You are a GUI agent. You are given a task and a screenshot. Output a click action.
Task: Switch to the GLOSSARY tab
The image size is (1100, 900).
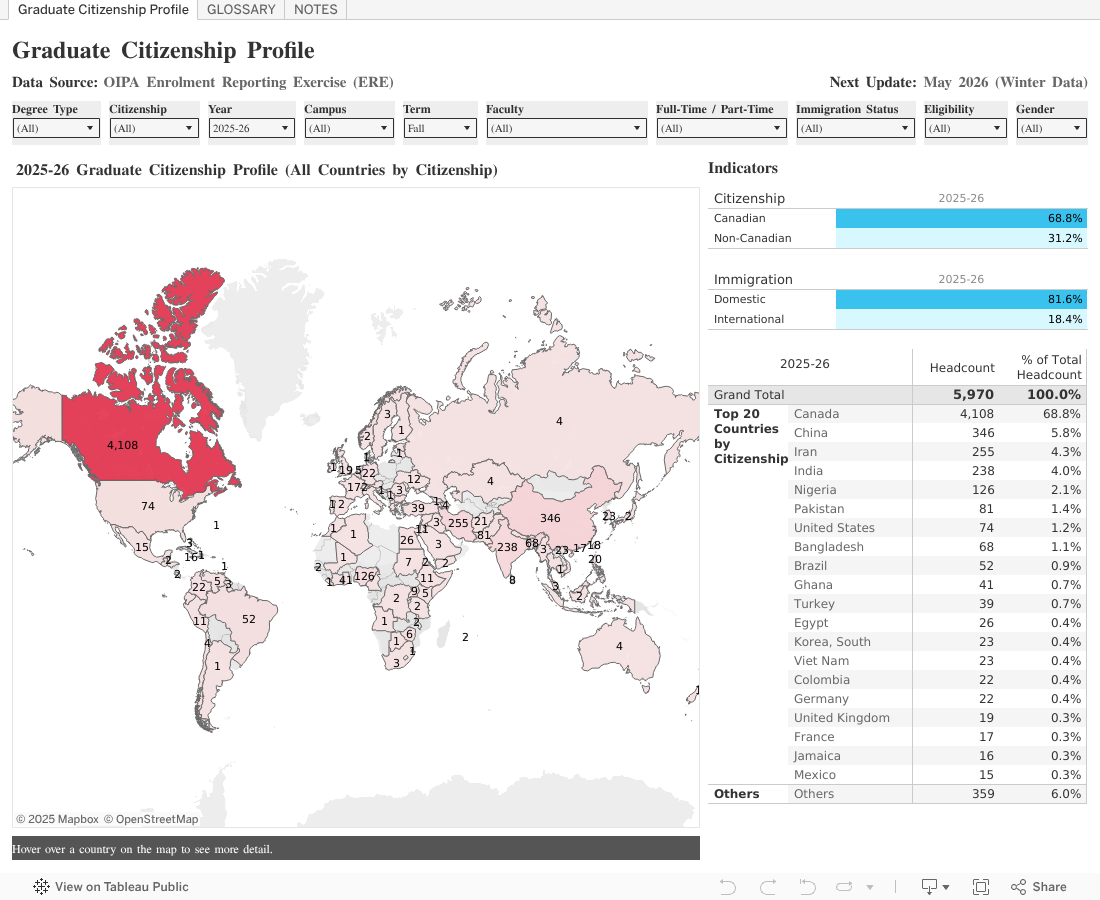(x=241, y=10)
